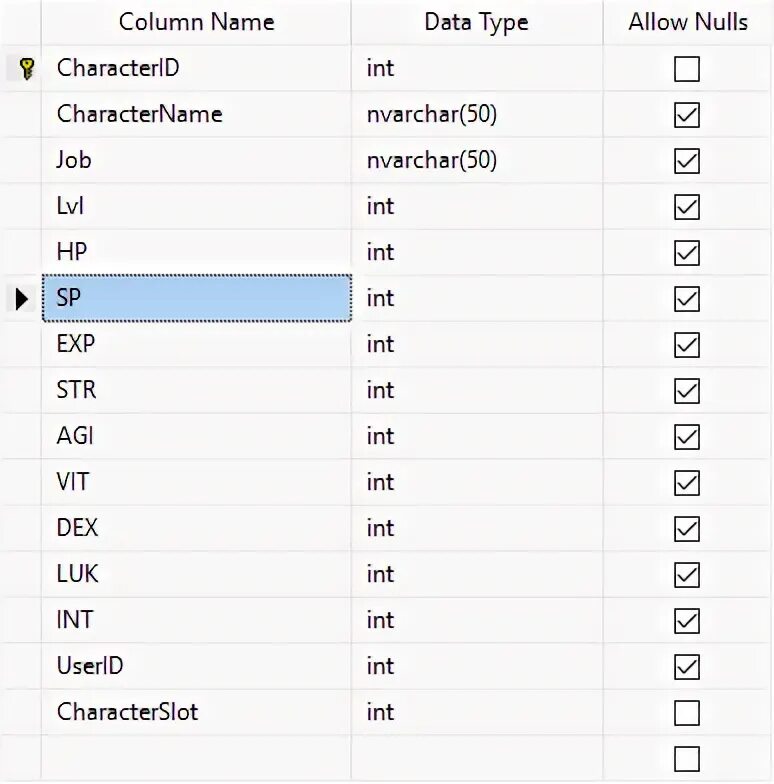
Task: Click the row arrow indicator beside SP
Action: pos(22,298)
